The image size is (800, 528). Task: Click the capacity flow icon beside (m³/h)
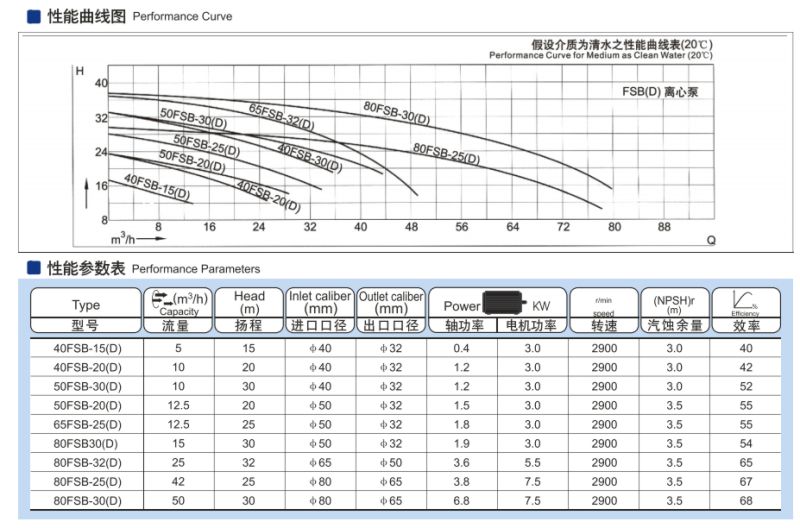tap(162, 299)
